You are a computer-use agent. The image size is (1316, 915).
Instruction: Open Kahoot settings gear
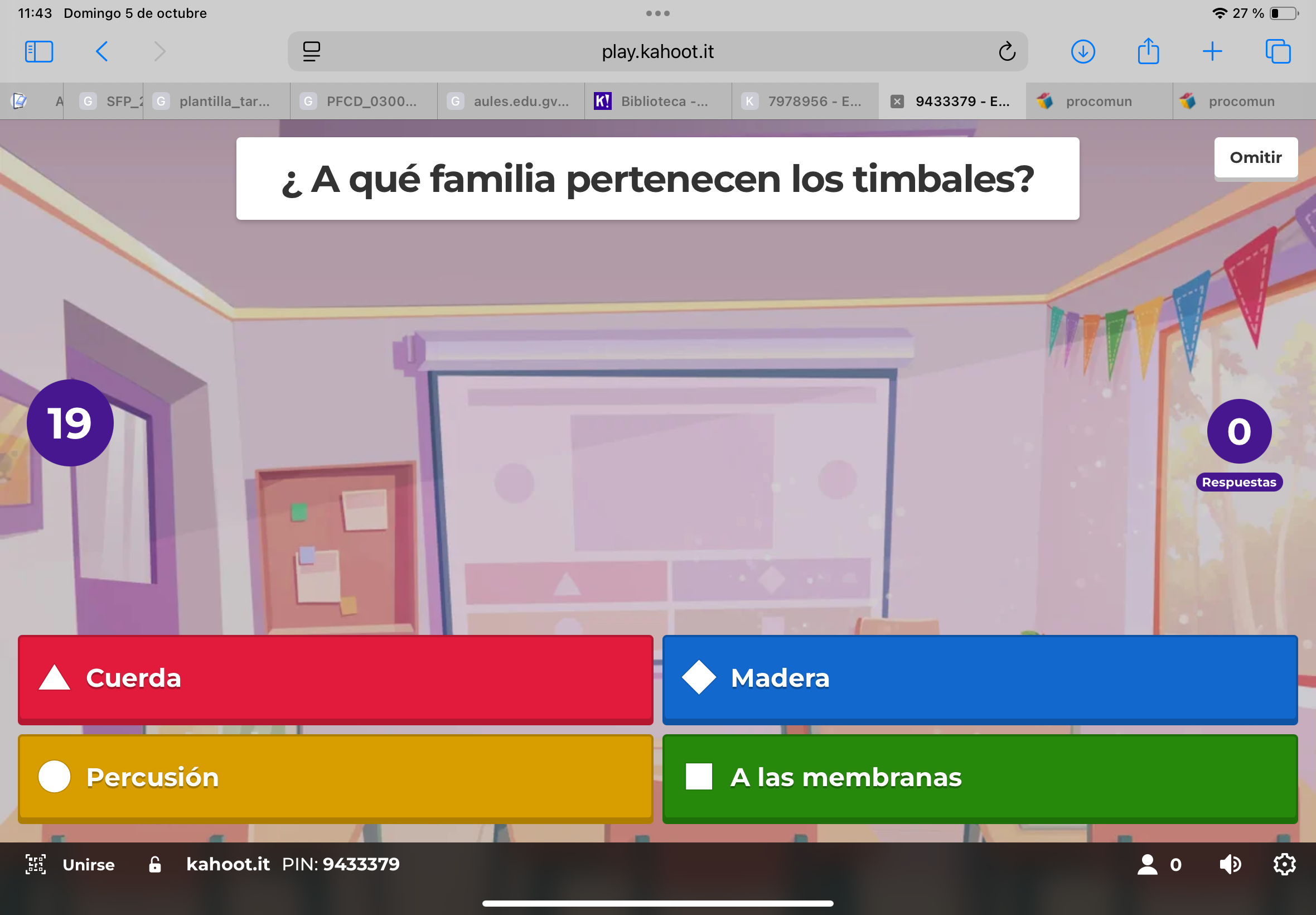[1284, 864]
